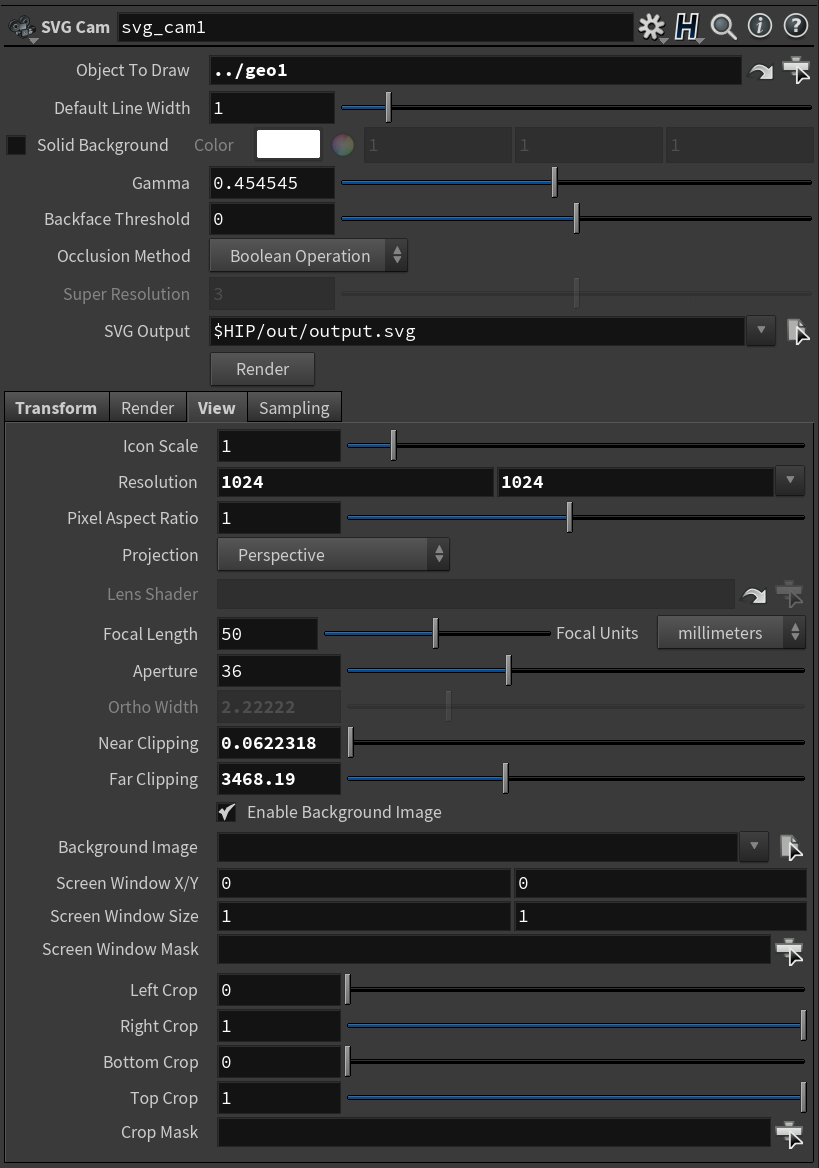Open the Focal Units millimeters dropdown
The image size is (819, 1168).
[730, 633]
